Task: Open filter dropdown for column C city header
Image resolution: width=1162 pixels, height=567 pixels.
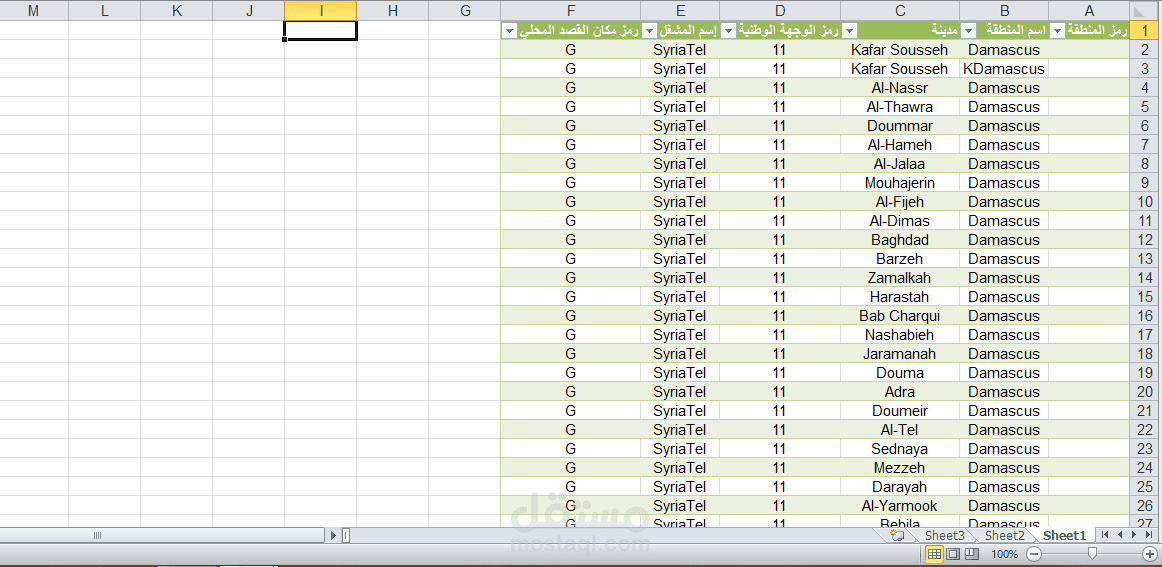Action: (x=850, y=30)
